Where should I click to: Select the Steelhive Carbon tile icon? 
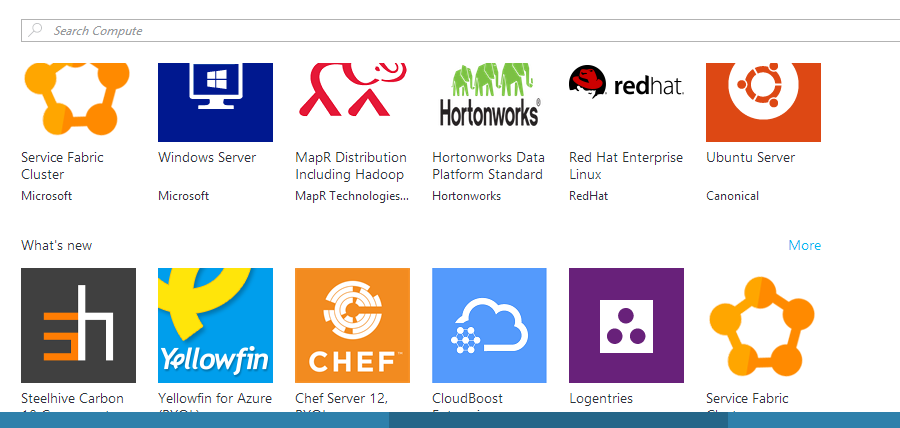click(78, 325)
